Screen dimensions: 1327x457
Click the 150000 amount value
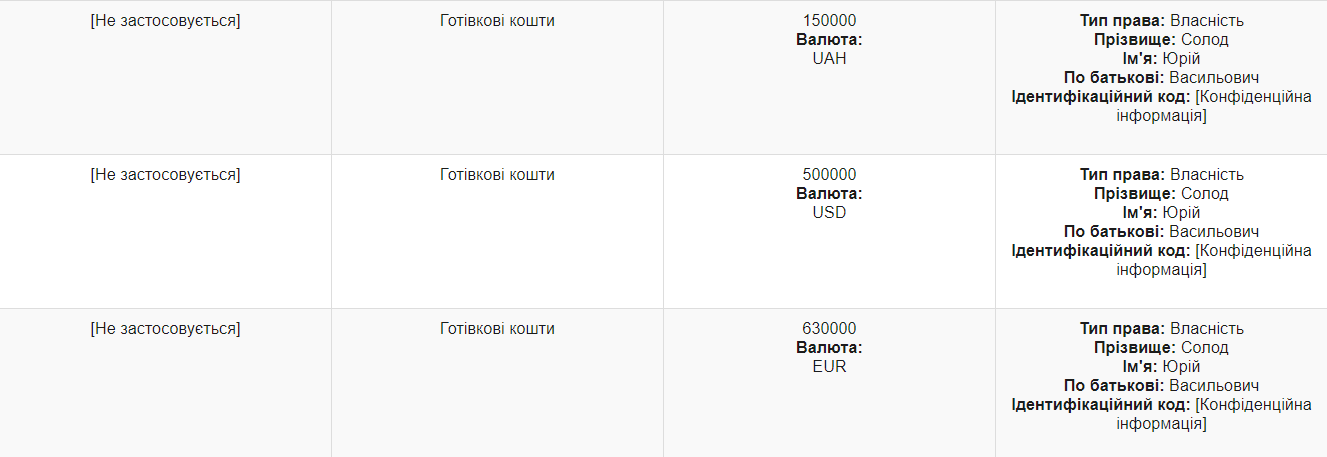[829, 20]
